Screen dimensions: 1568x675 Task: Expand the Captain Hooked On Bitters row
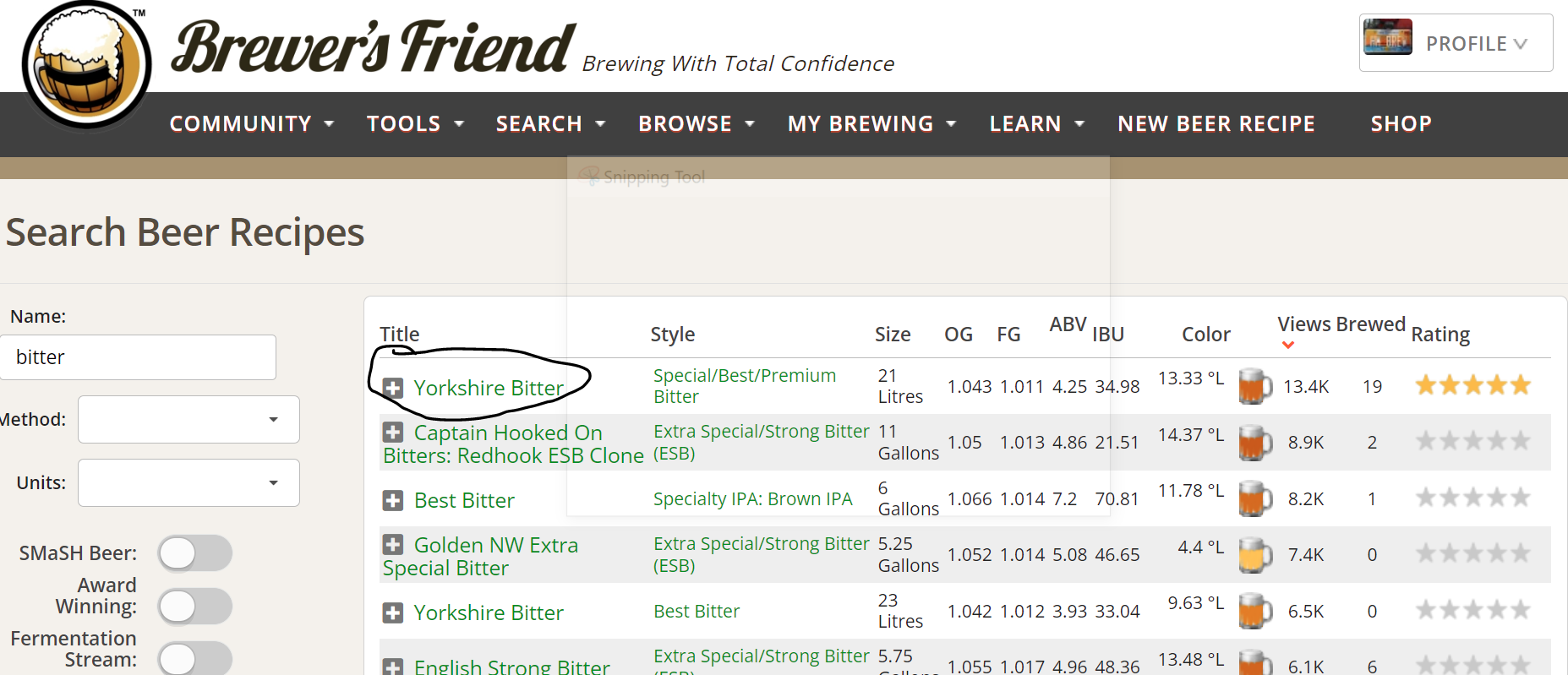point(393,433)
